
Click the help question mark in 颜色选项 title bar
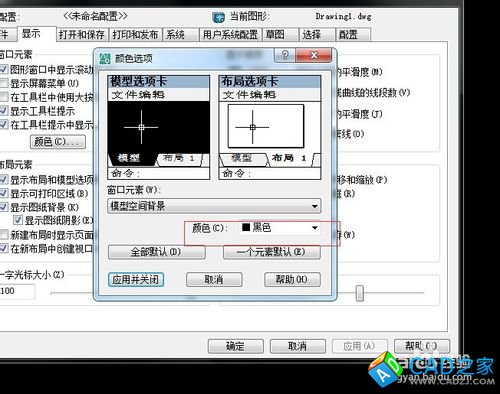[284, 55]
